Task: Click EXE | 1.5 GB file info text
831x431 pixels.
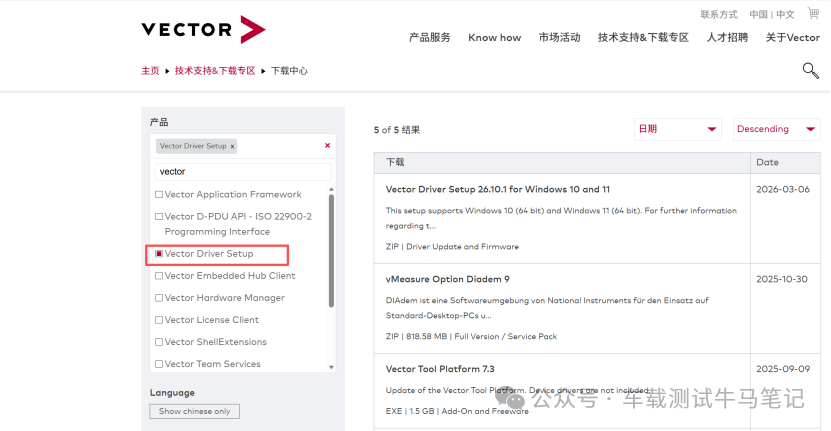Action: click(x=457, y=411)
